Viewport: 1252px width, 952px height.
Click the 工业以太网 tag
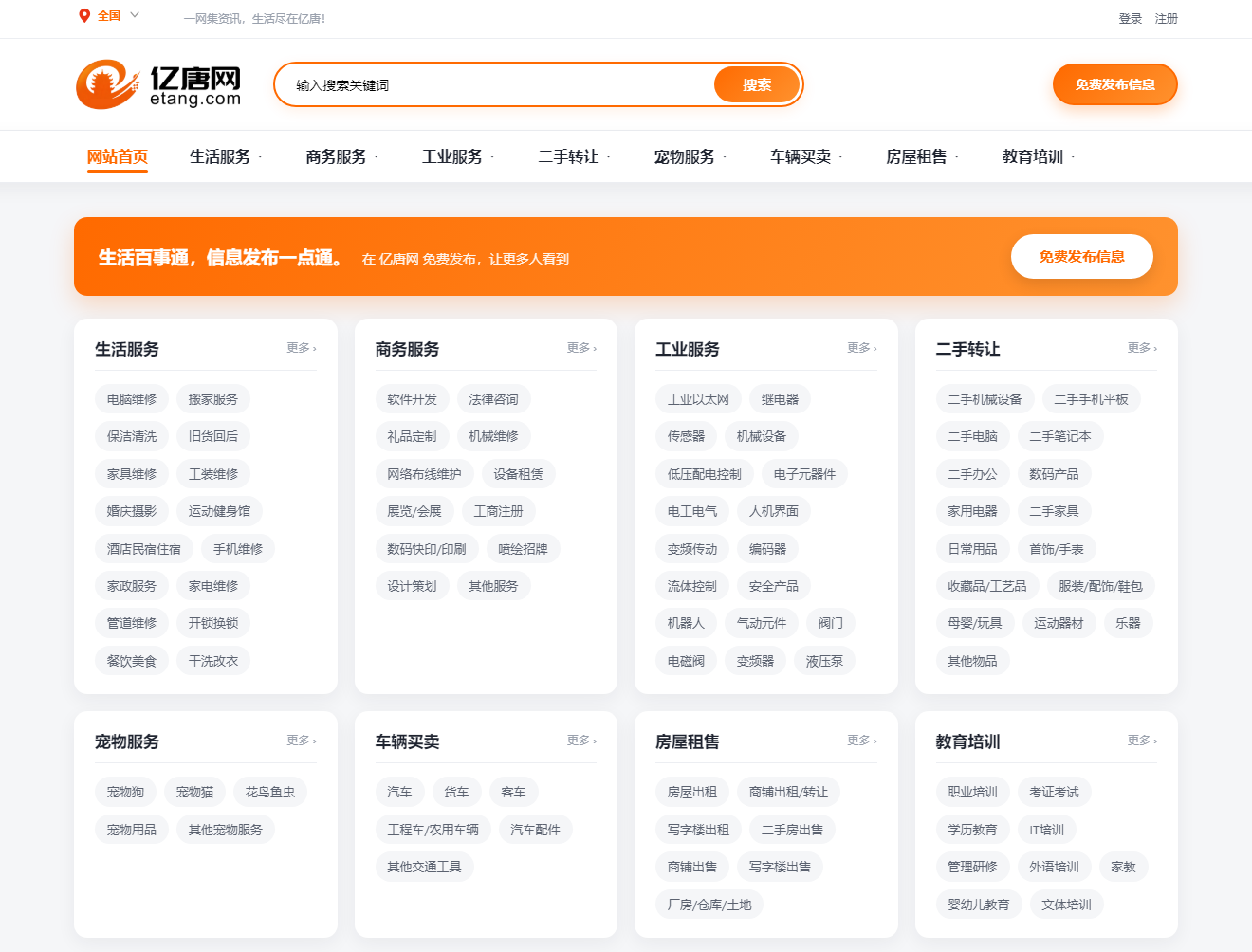(699, 399)
